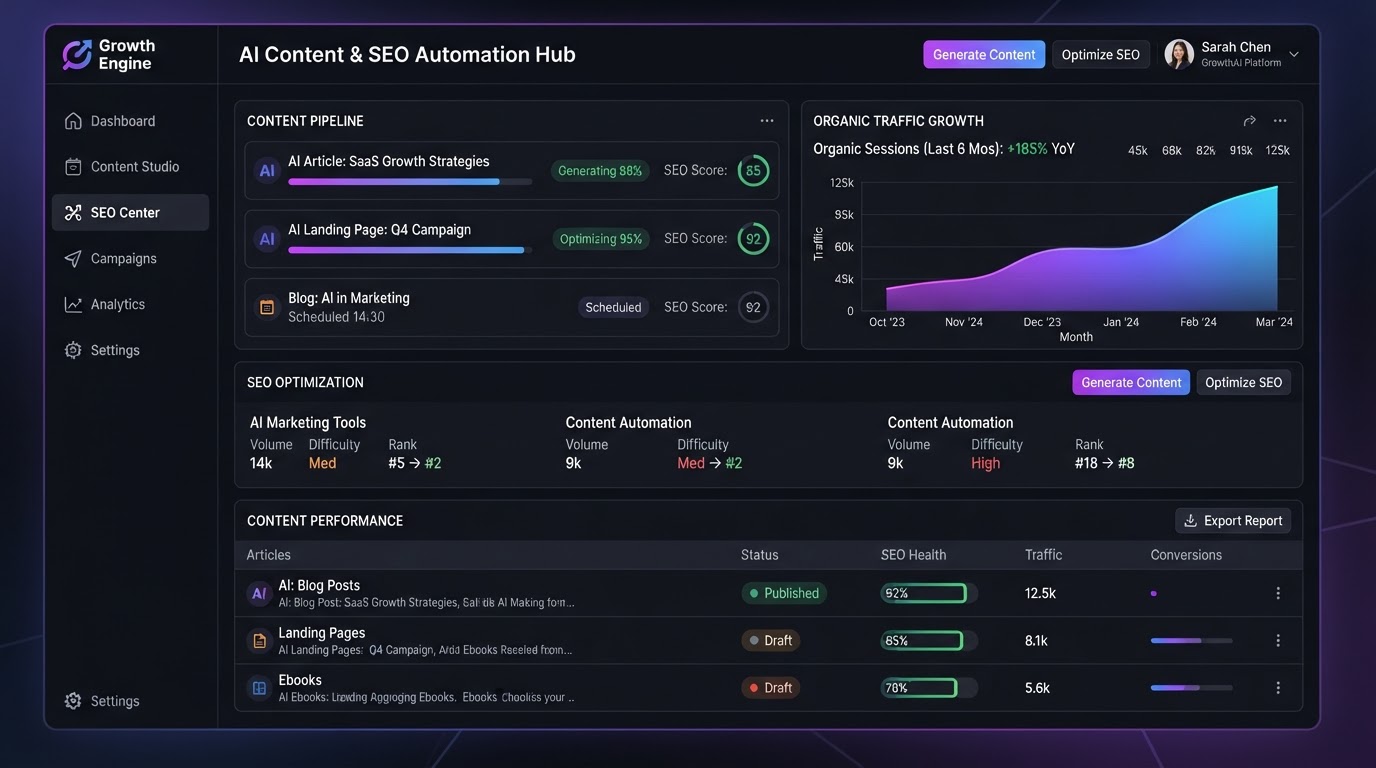Open Content Pipeline three-dot menu

767,121
